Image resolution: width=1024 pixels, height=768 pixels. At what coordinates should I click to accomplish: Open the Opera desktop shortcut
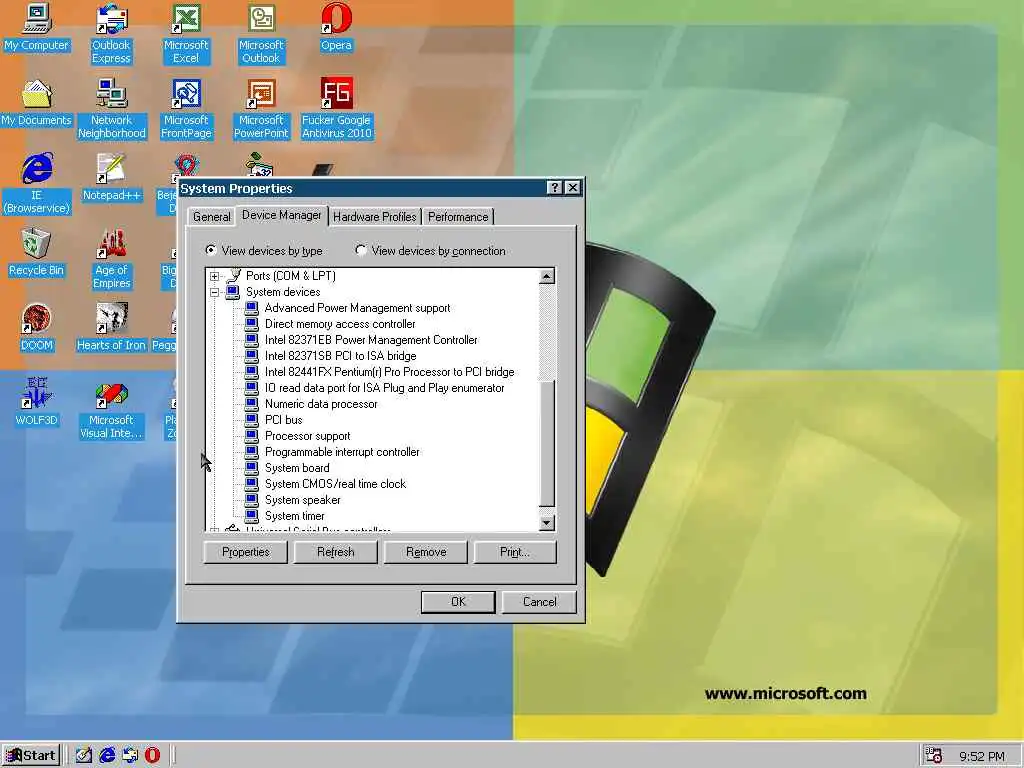point(336,28)
